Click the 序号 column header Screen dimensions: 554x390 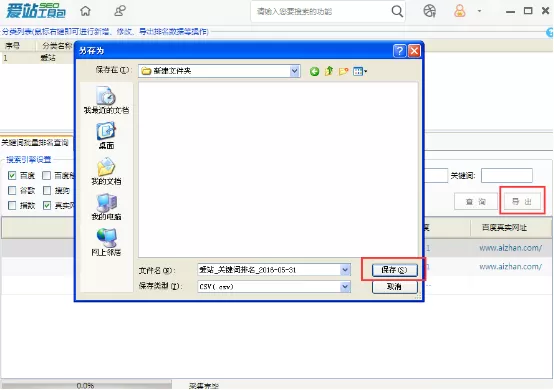pyautogui.click(x=13, y=45)
